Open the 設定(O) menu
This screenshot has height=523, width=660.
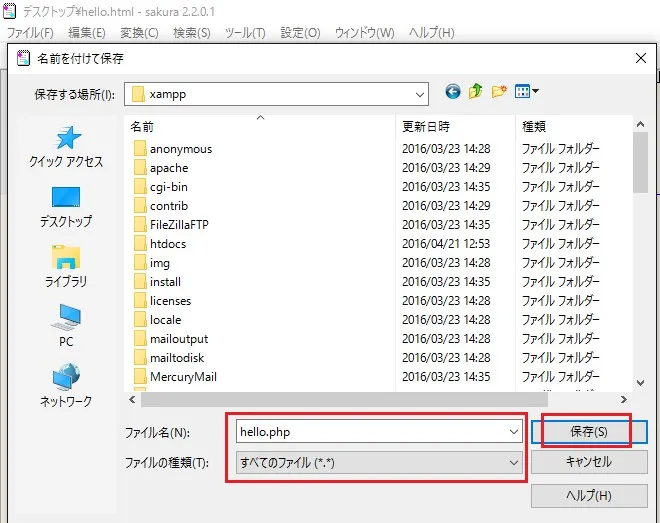tap(300, 33)
